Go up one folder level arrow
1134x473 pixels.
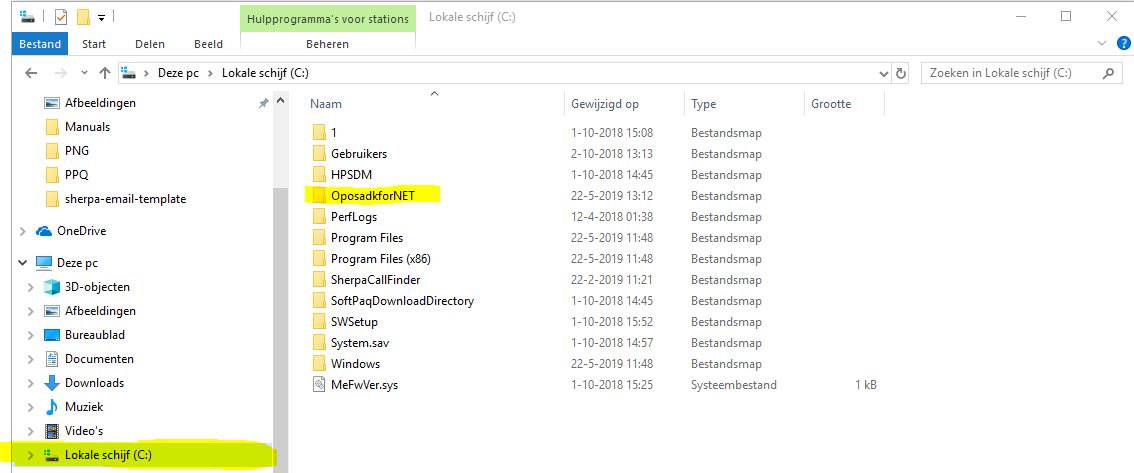(104, 73)
